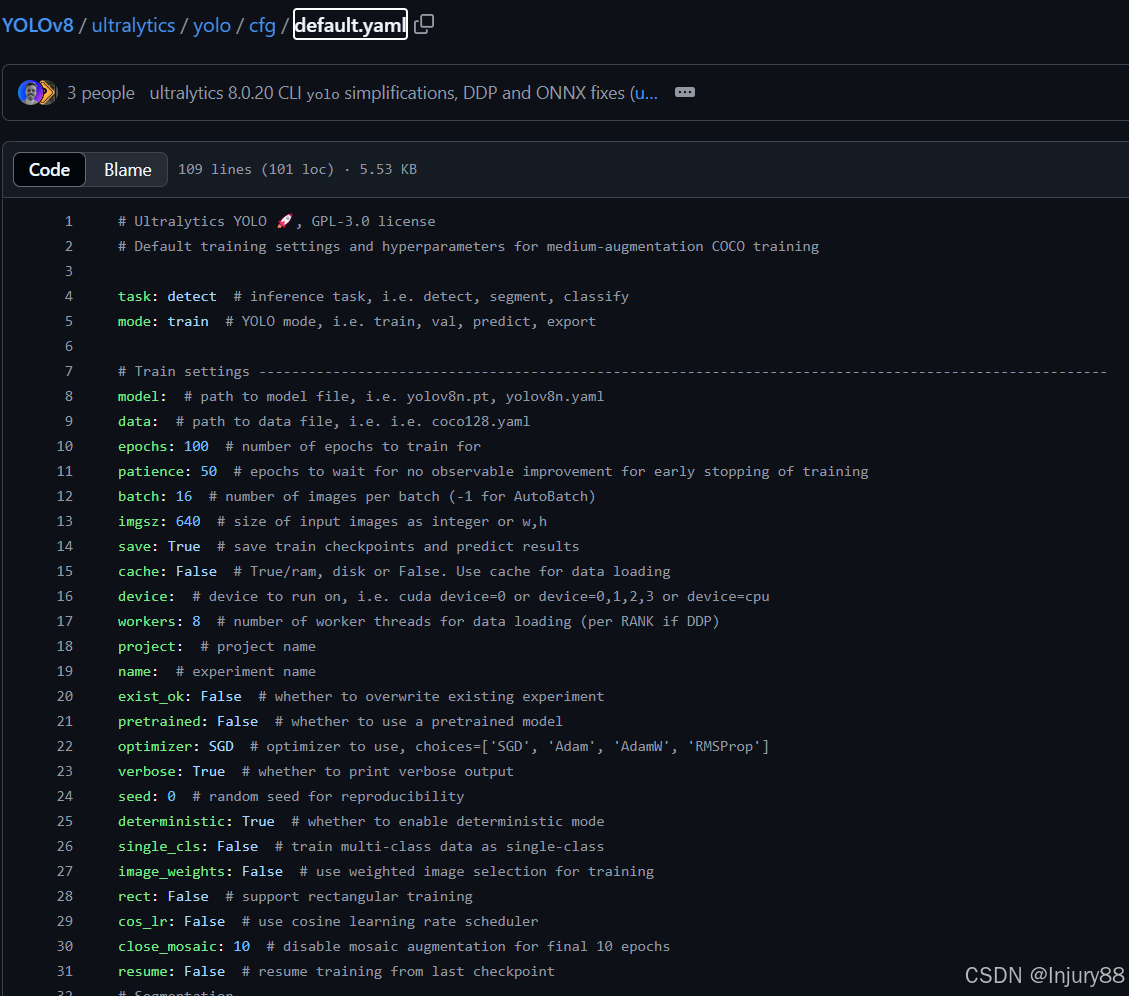
Task: Copy the file path with the copy icon
Action: [424, 24]
